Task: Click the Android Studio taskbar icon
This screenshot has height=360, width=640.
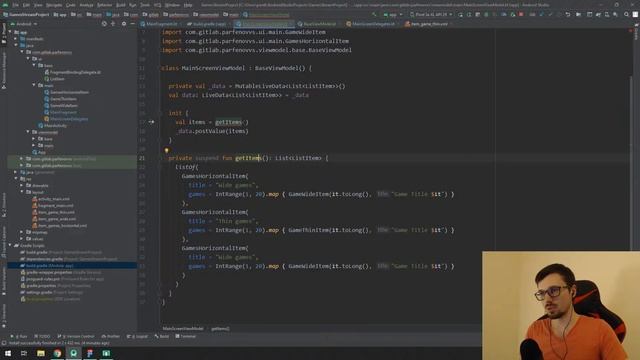Action: 73,353
